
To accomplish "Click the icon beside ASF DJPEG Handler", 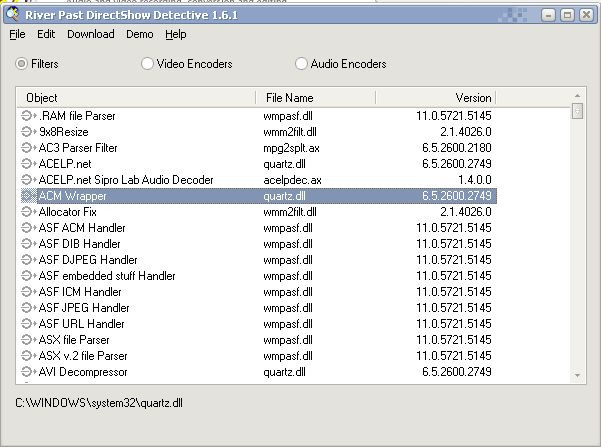I will click(x=29, y=260).
